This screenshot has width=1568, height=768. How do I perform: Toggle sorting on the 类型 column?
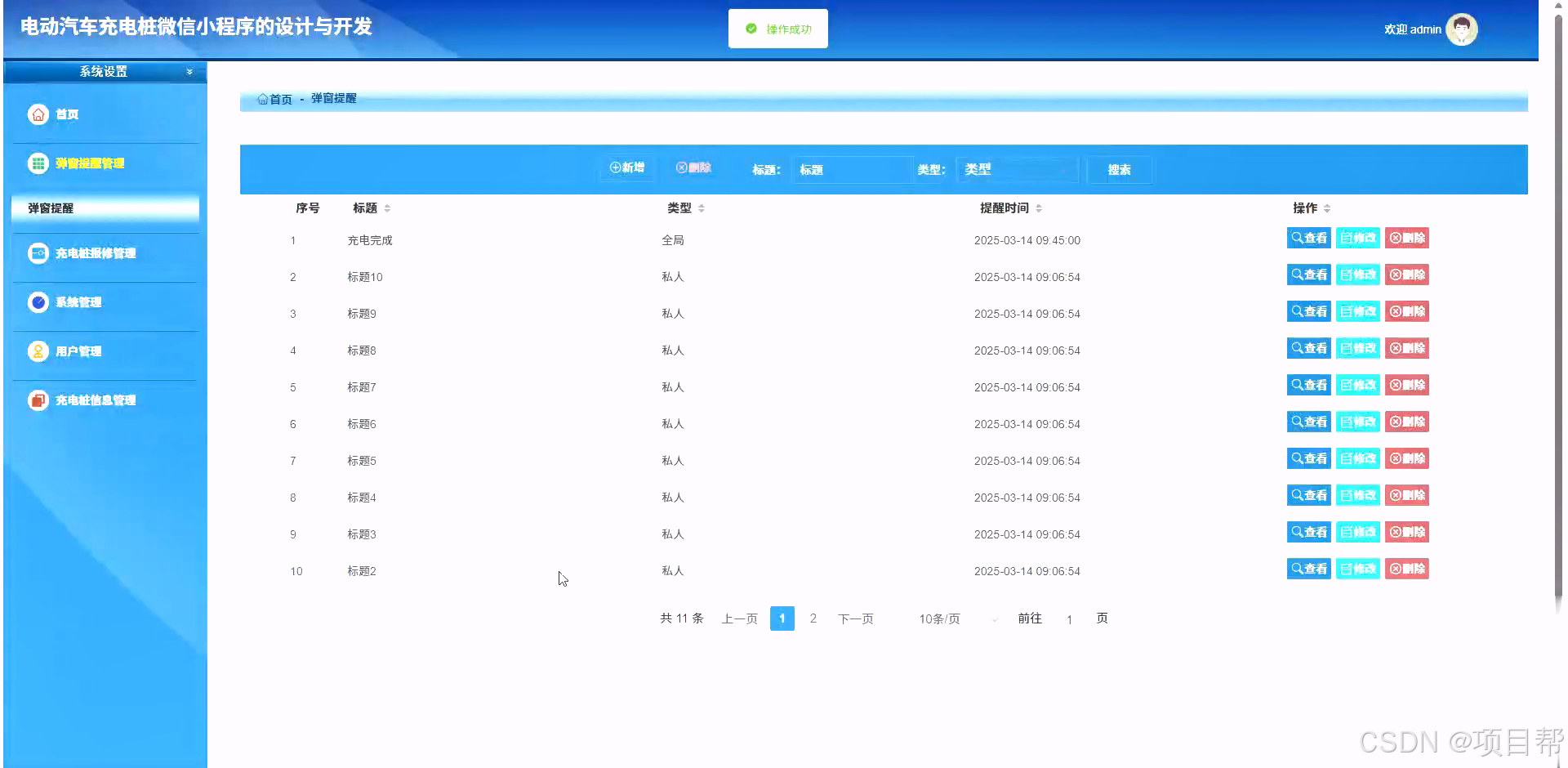tap(702, 208)
